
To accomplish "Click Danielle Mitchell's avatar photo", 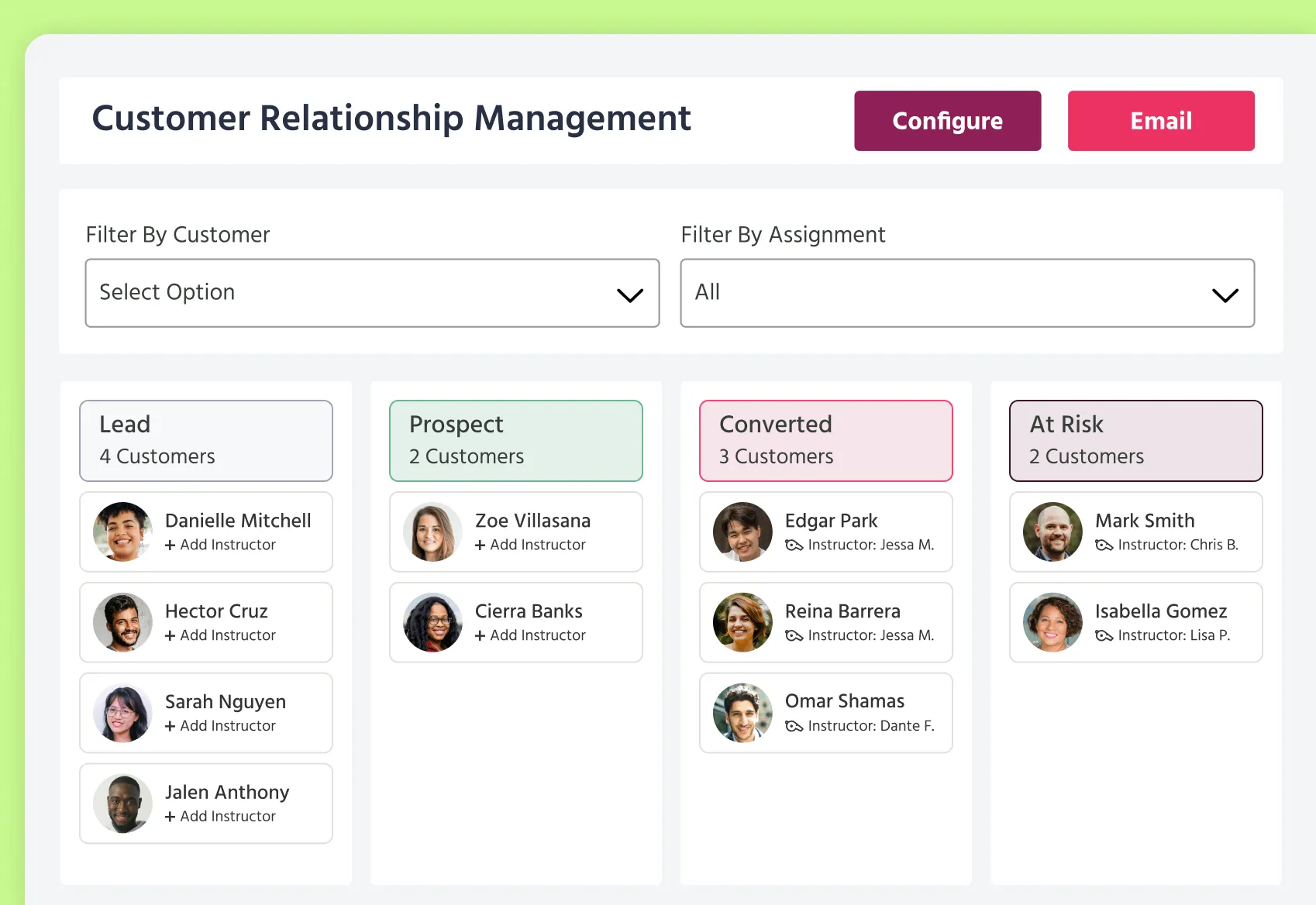I will coord(122,532).
